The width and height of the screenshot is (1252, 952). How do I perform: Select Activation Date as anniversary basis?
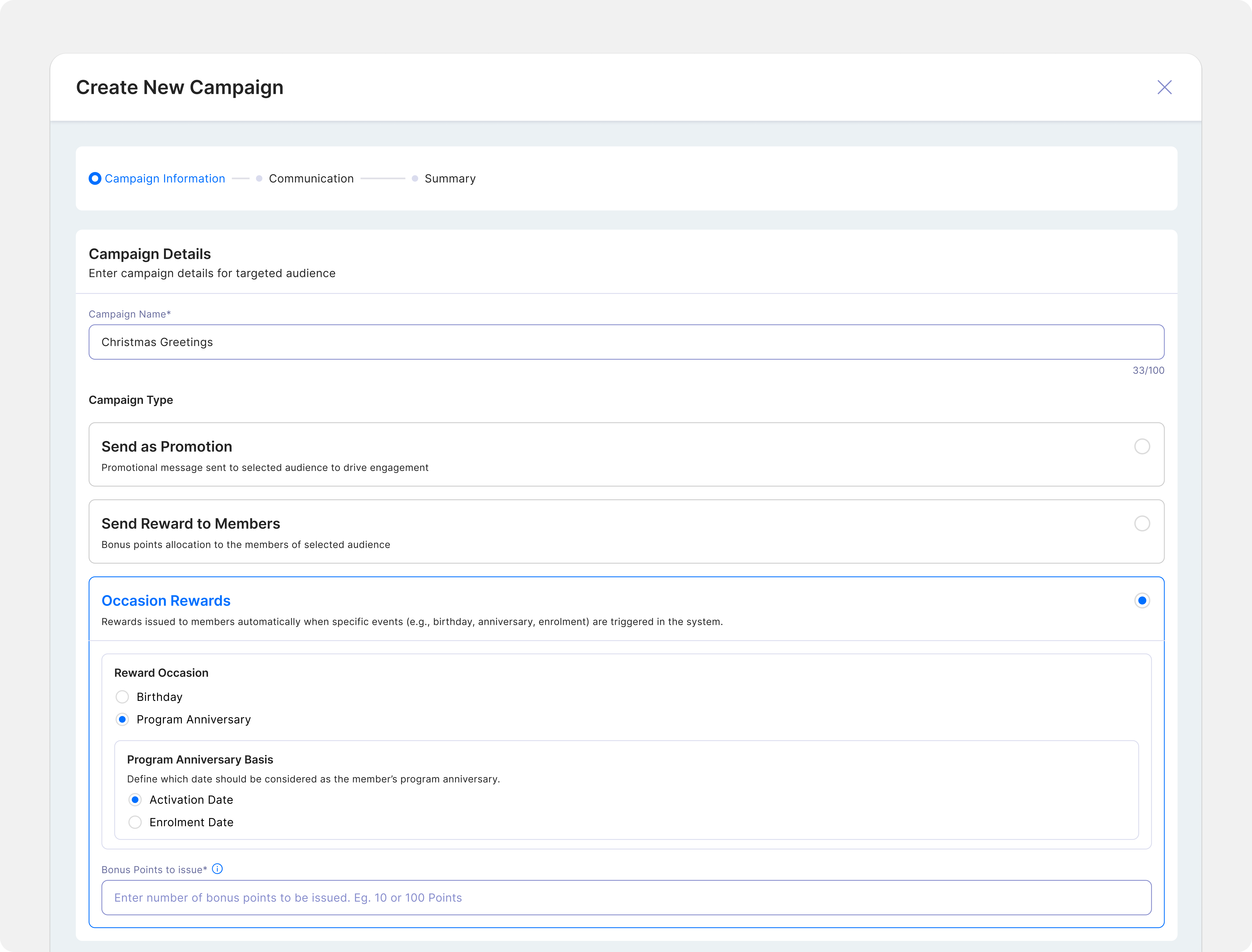(x=135, y=800)
